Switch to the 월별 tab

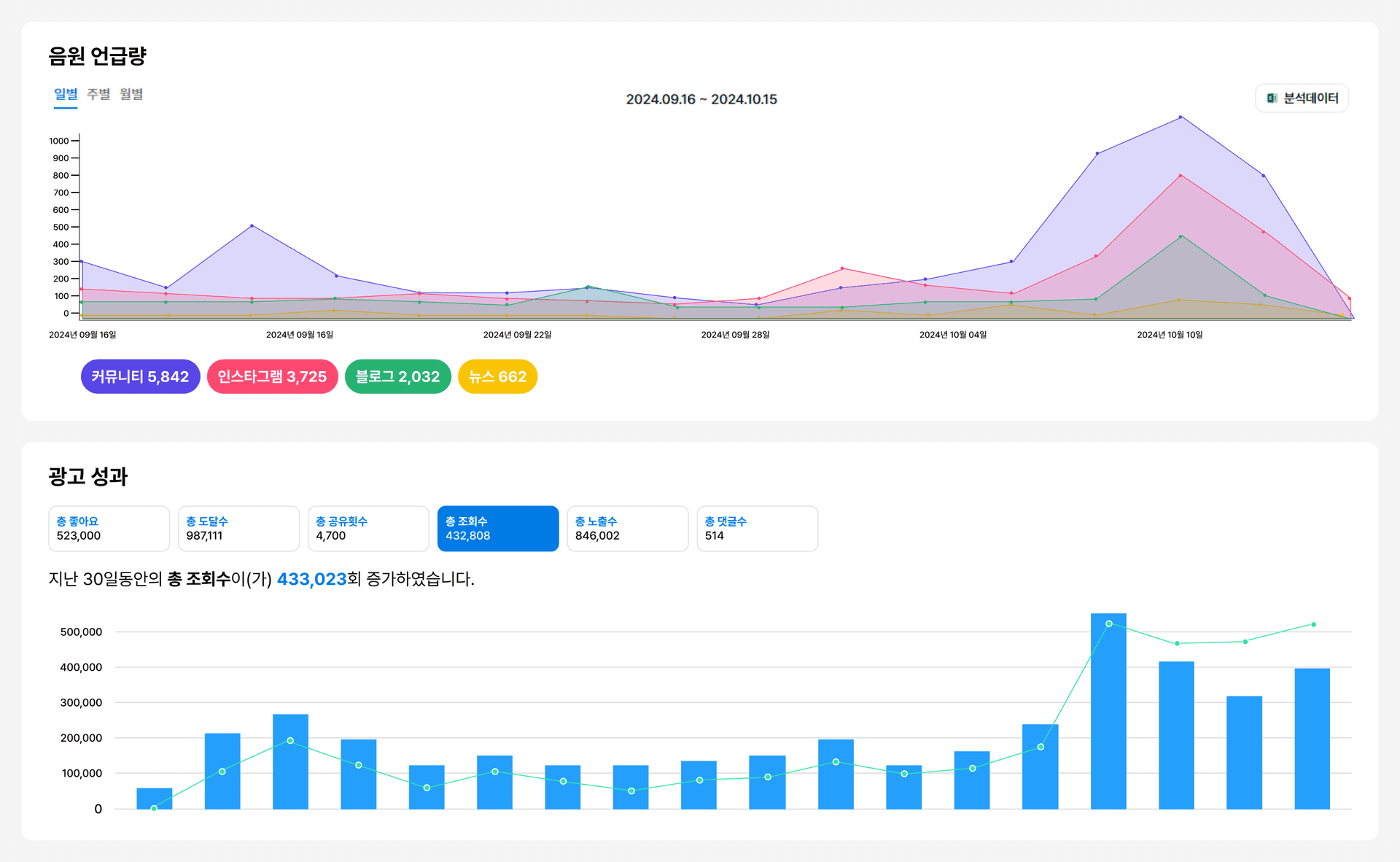pos(131,94)
